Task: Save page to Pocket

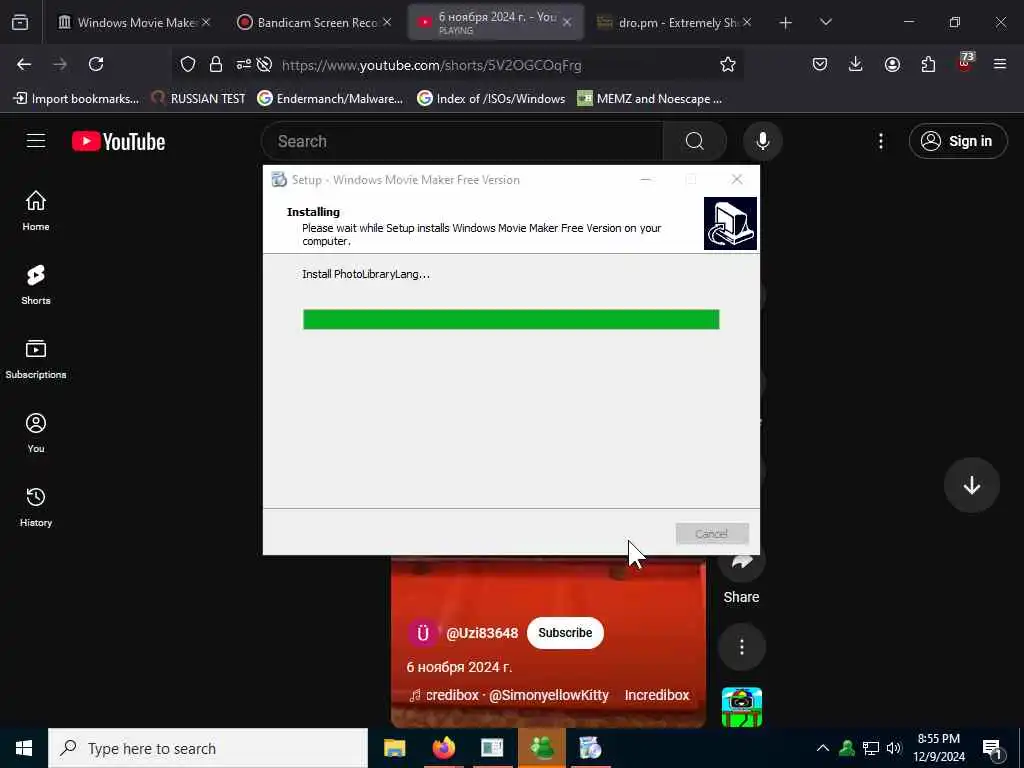Action: 820,64
